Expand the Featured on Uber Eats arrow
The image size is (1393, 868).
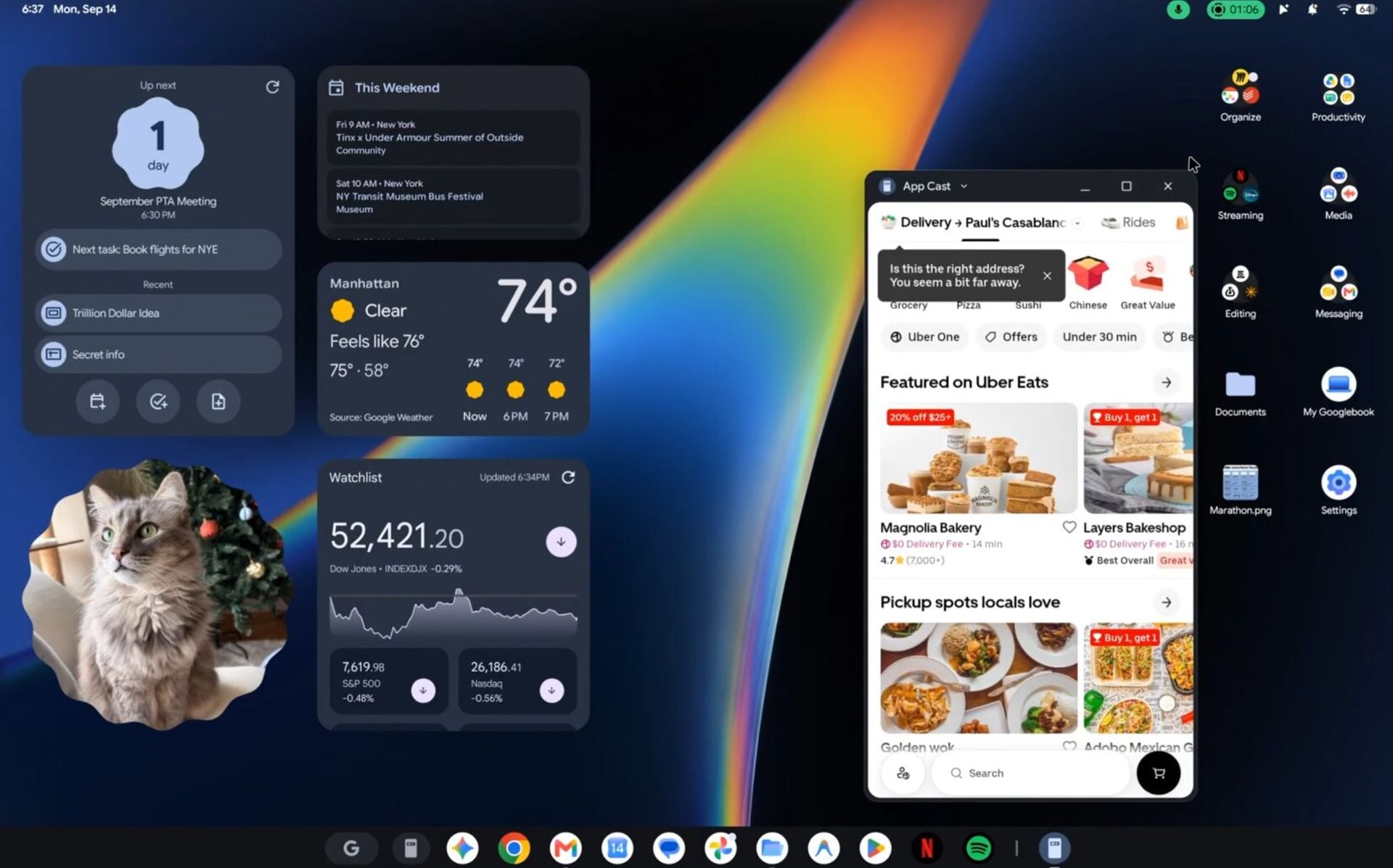(1167, 382)
